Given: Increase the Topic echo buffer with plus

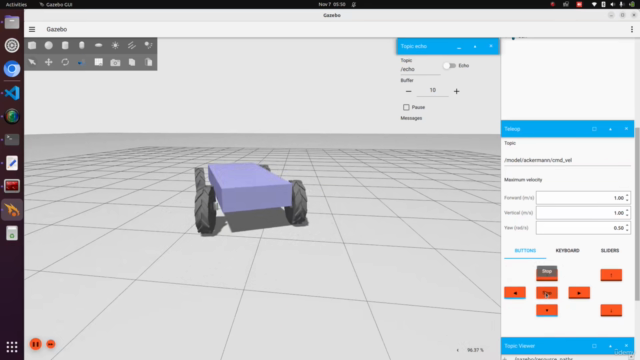Looking at the screenshot, I should coord(456,91).
